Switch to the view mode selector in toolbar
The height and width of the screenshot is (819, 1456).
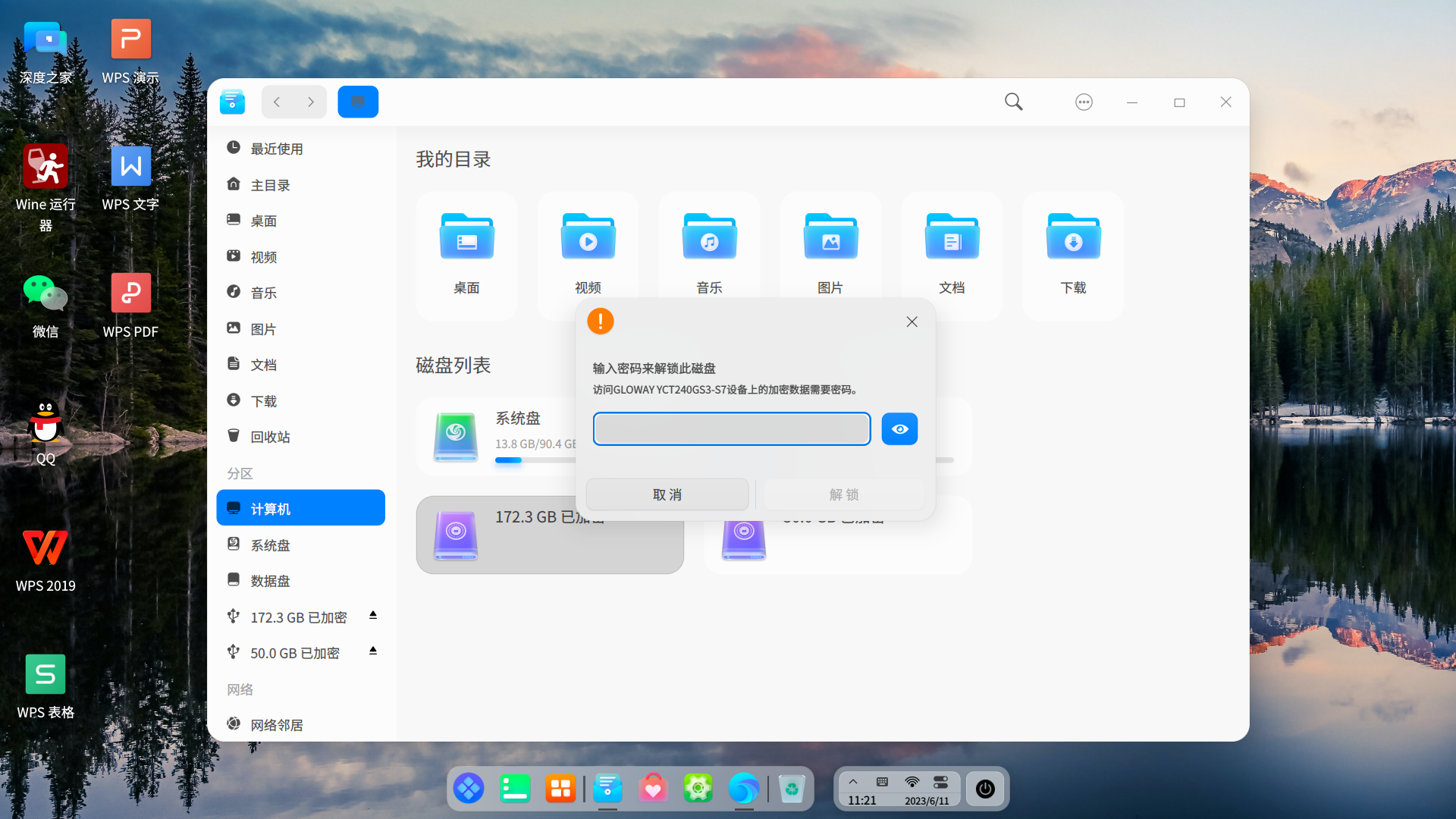tap(358, 101)
